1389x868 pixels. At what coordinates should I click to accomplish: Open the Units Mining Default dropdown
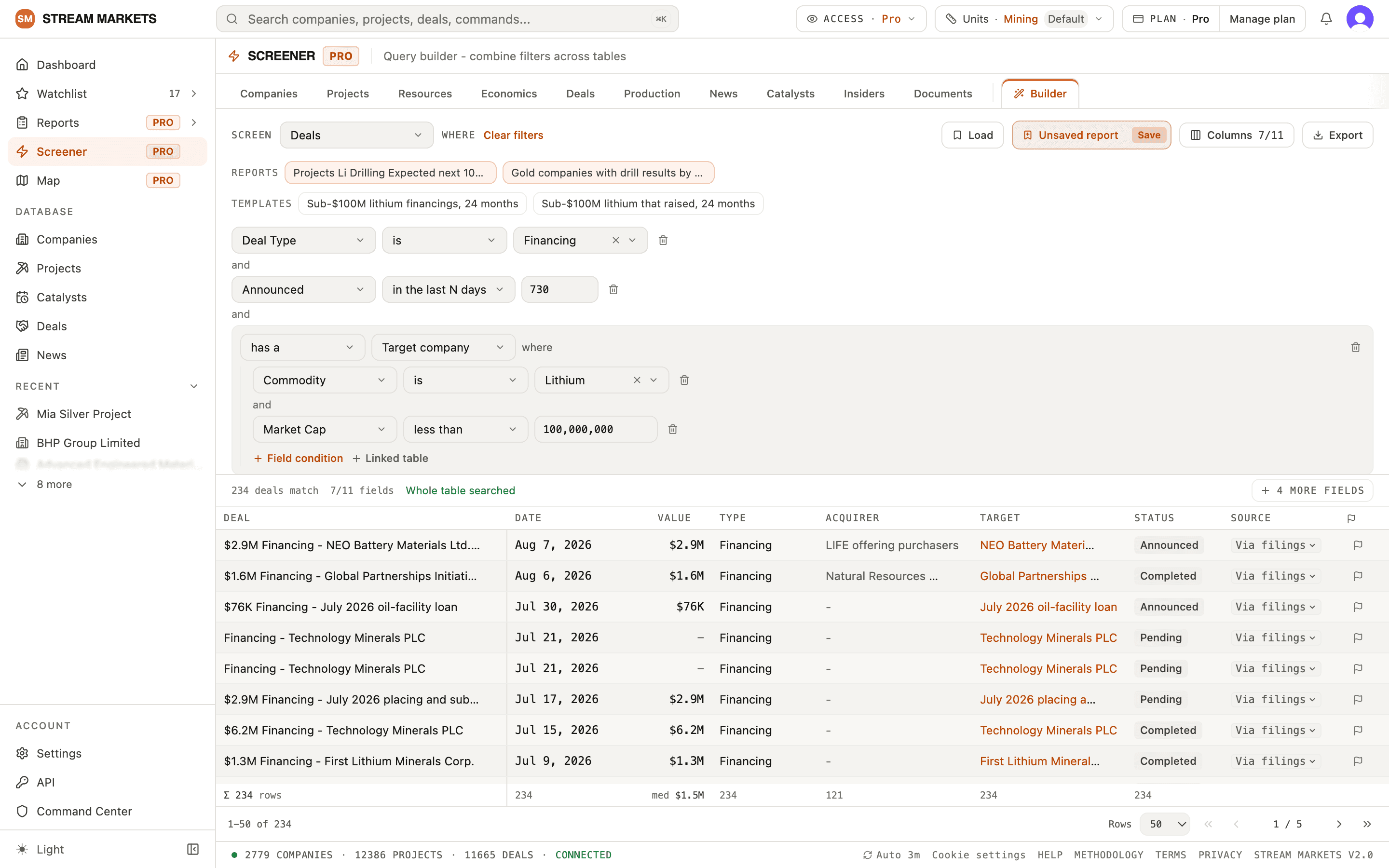[1024, 19]
